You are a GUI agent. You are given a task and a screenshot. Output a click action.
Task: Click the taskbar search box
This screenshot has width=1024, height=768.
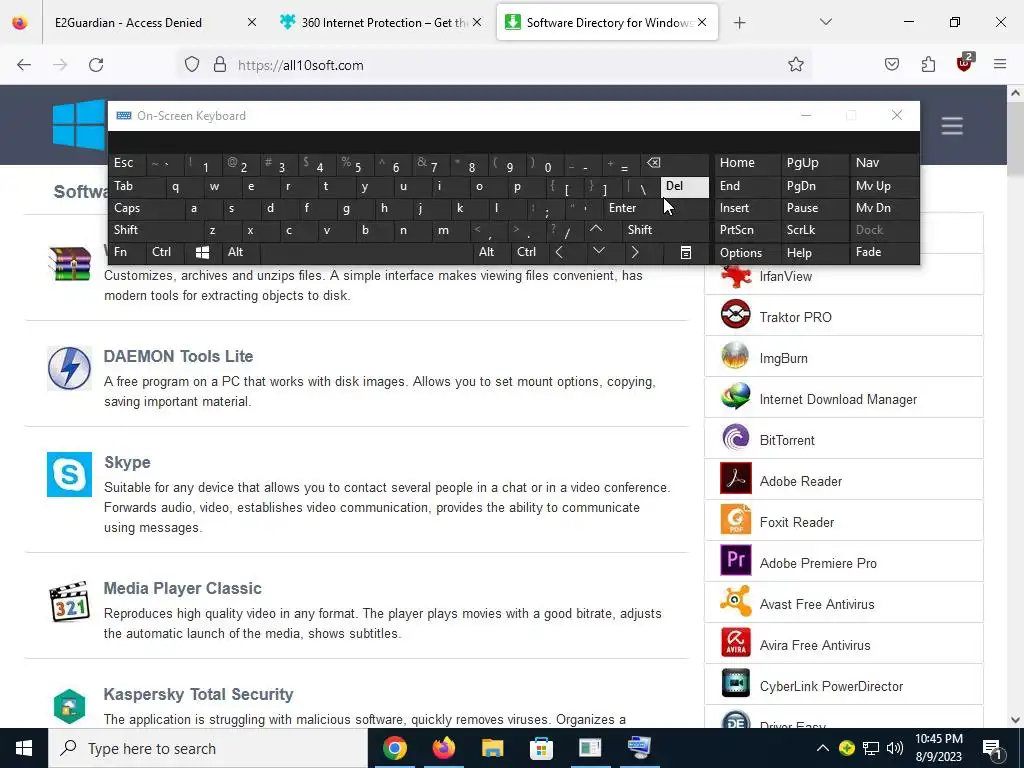click(208, 748)
